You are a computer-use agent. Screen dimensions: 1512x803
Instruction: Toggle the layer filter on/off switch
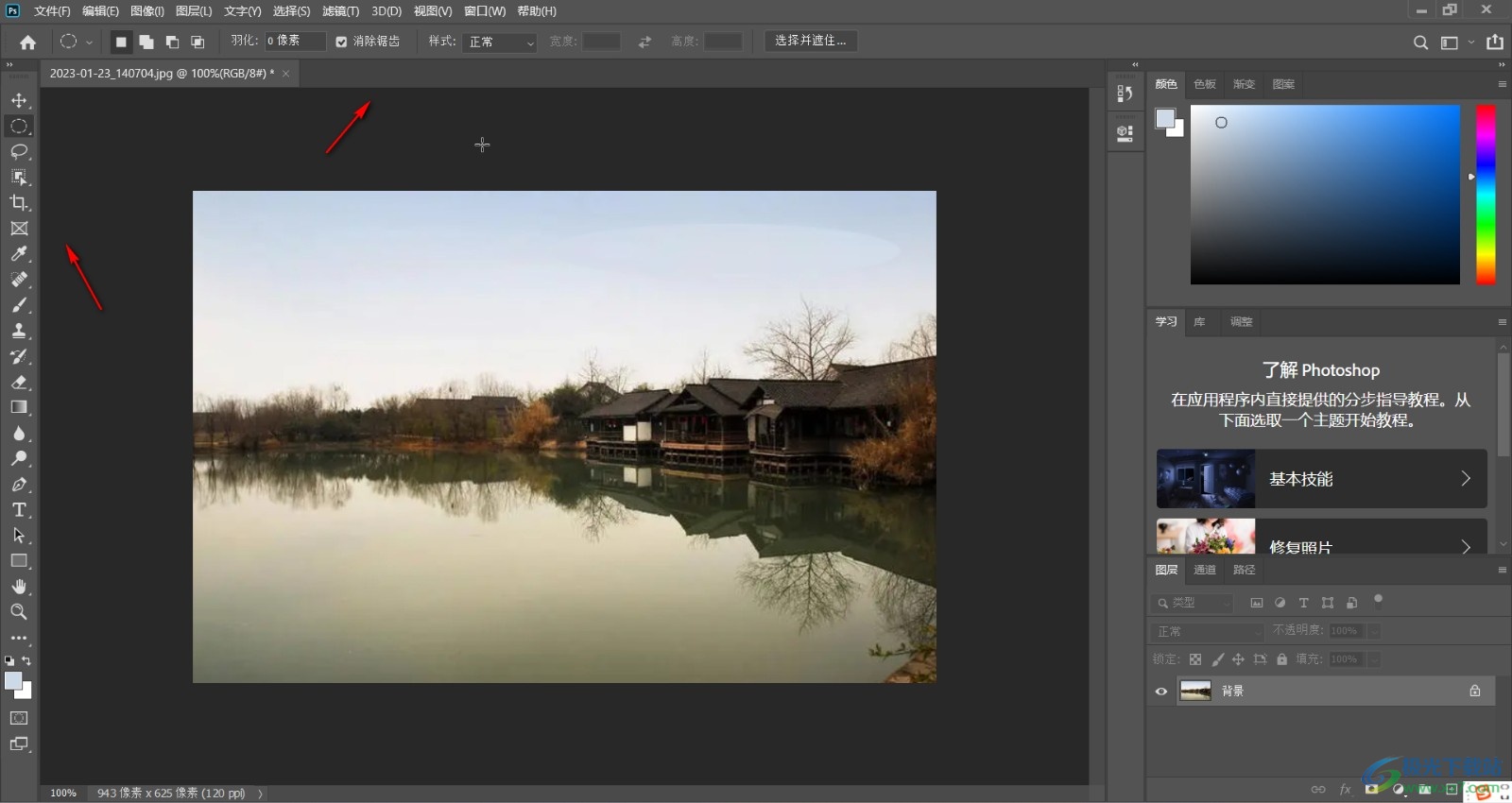1378,599
